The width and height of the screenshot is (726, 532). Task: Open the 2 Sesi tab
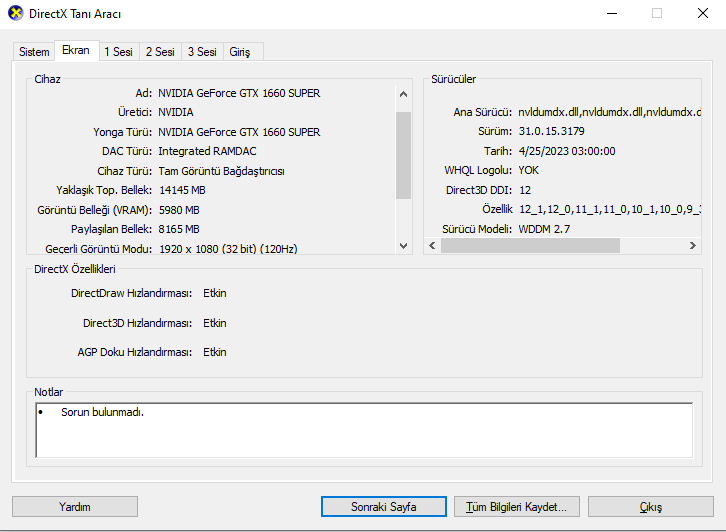click(x=160, y=52)
